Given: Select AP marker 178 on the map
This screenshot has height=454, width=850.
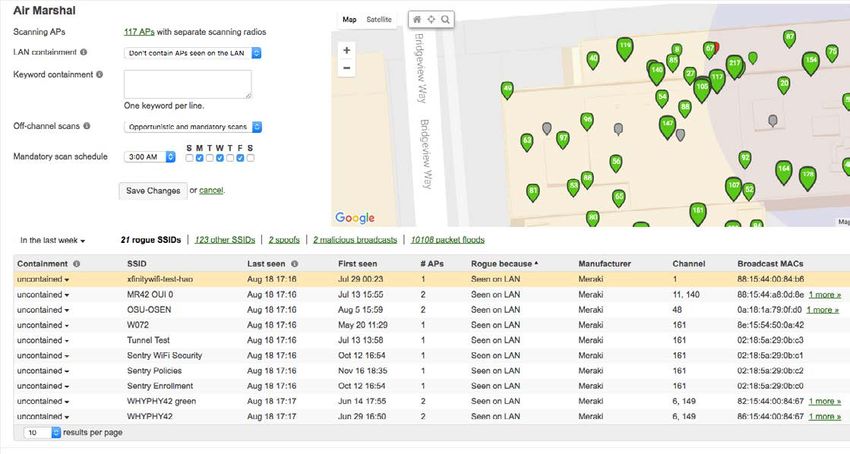Looking at the screenshot, I should [808, 177].
